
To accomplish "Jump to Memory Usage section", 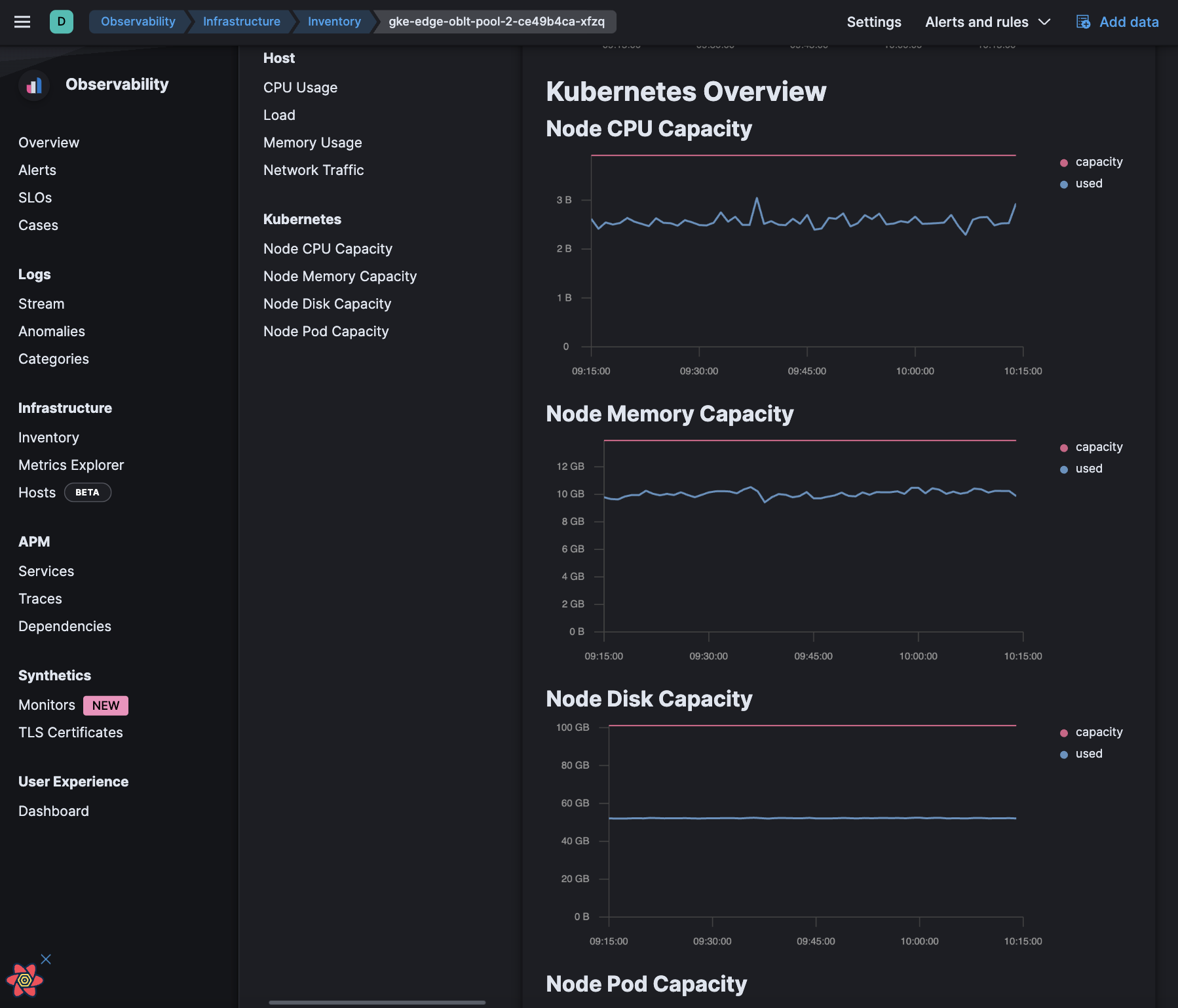I will (313, 142).
